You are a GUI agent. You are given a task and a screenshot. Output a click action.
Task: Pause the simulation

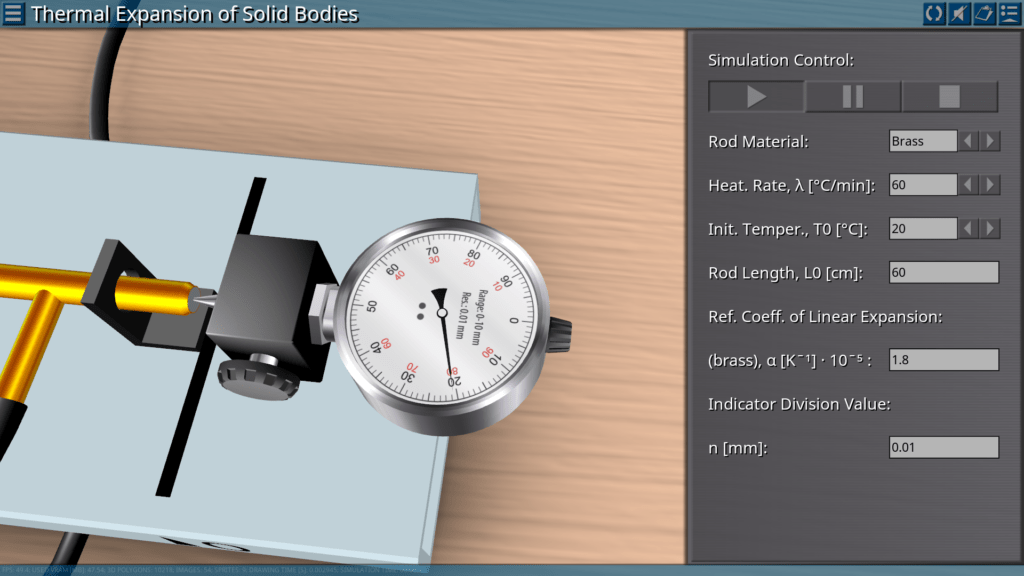[x=853, y=97]
